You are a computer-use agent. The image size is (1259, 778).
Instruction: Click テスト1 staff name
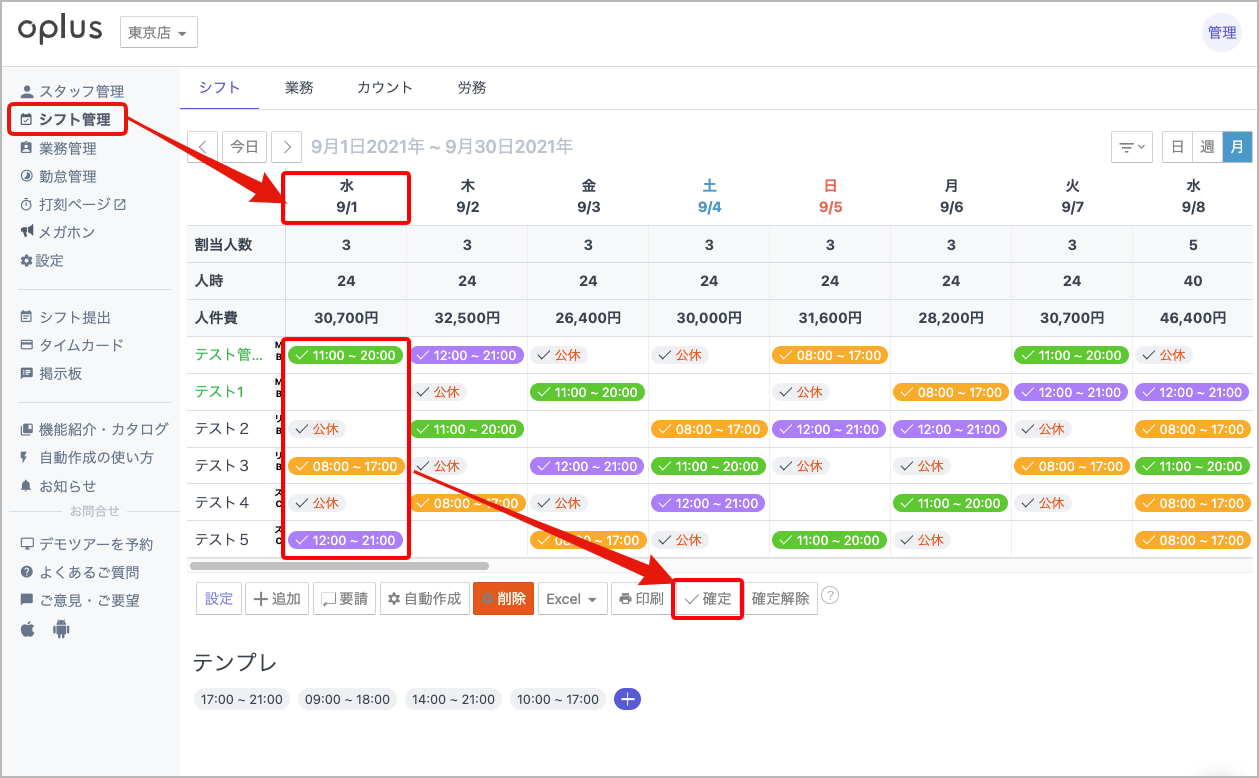tap(220, 392)
